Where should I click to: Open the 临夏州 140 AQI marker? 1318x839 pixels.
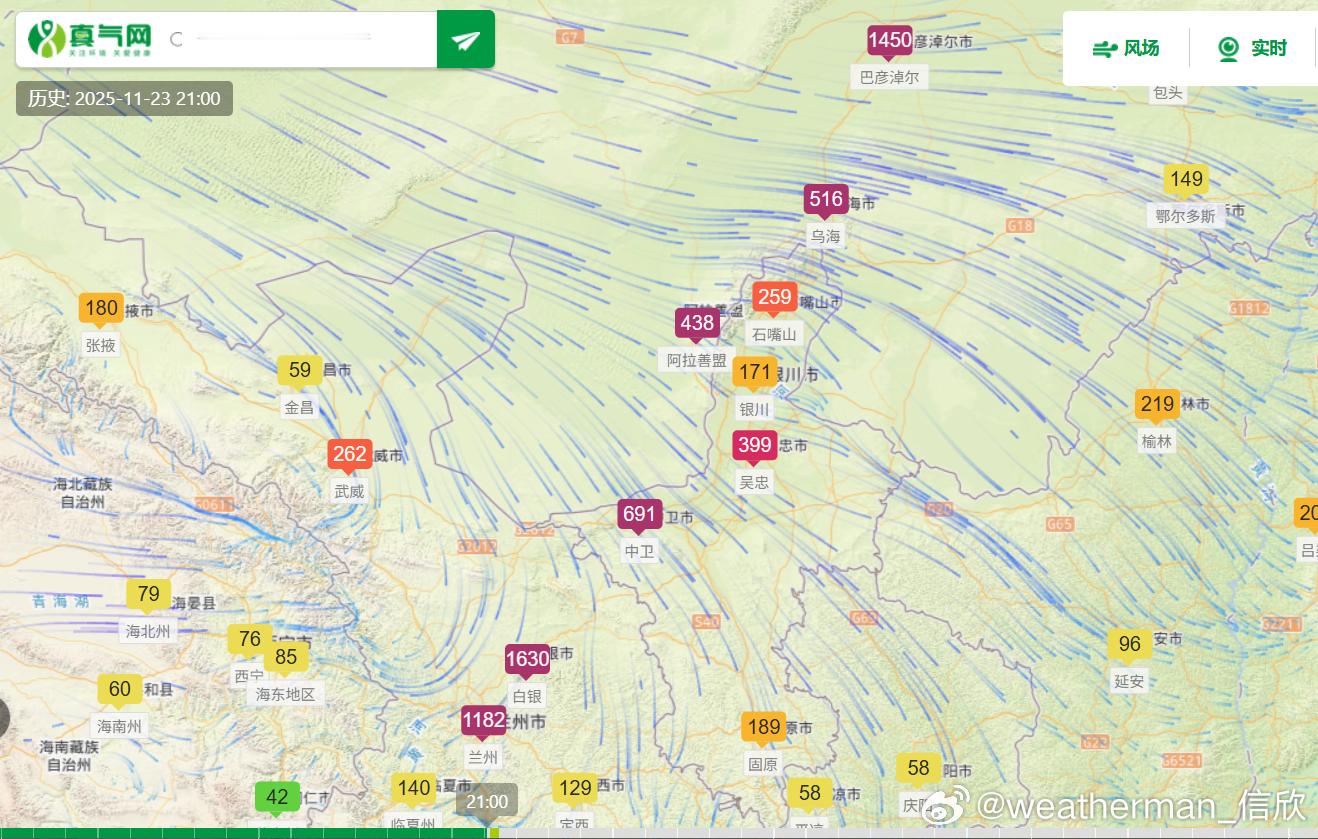click(x=414, y=788)
